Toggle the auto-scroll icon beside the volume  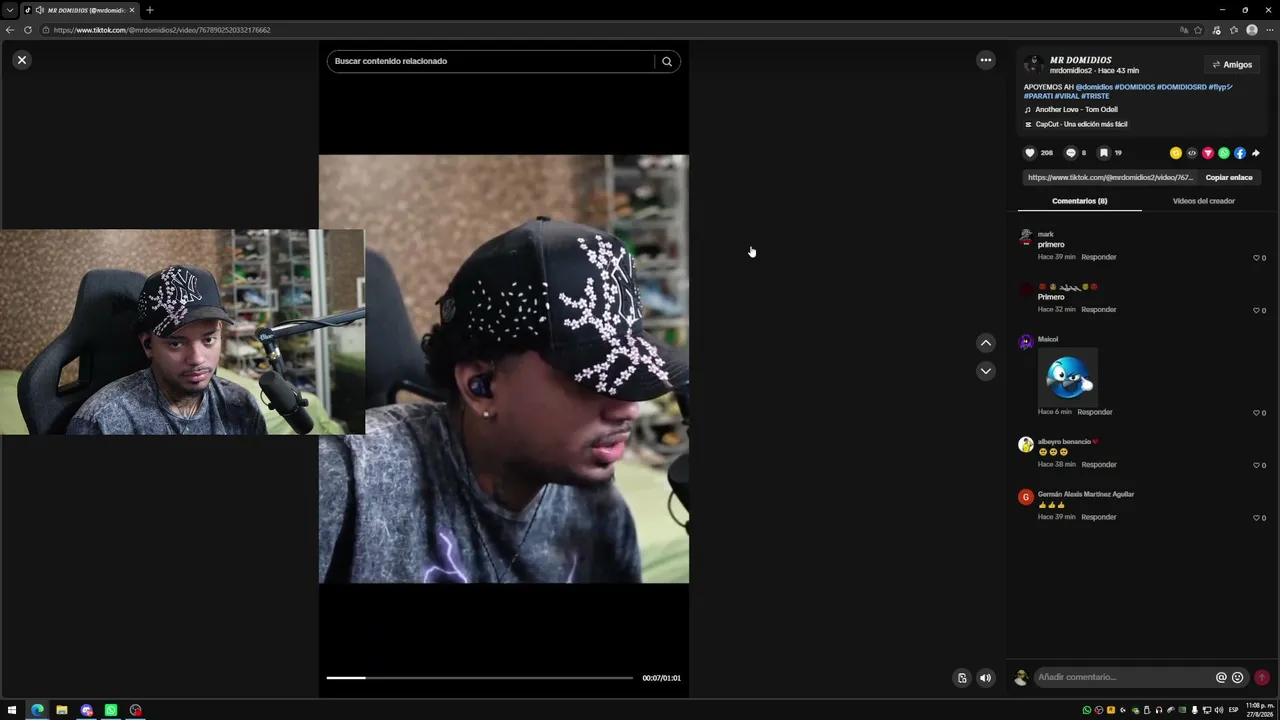click(x=962, y=678)
